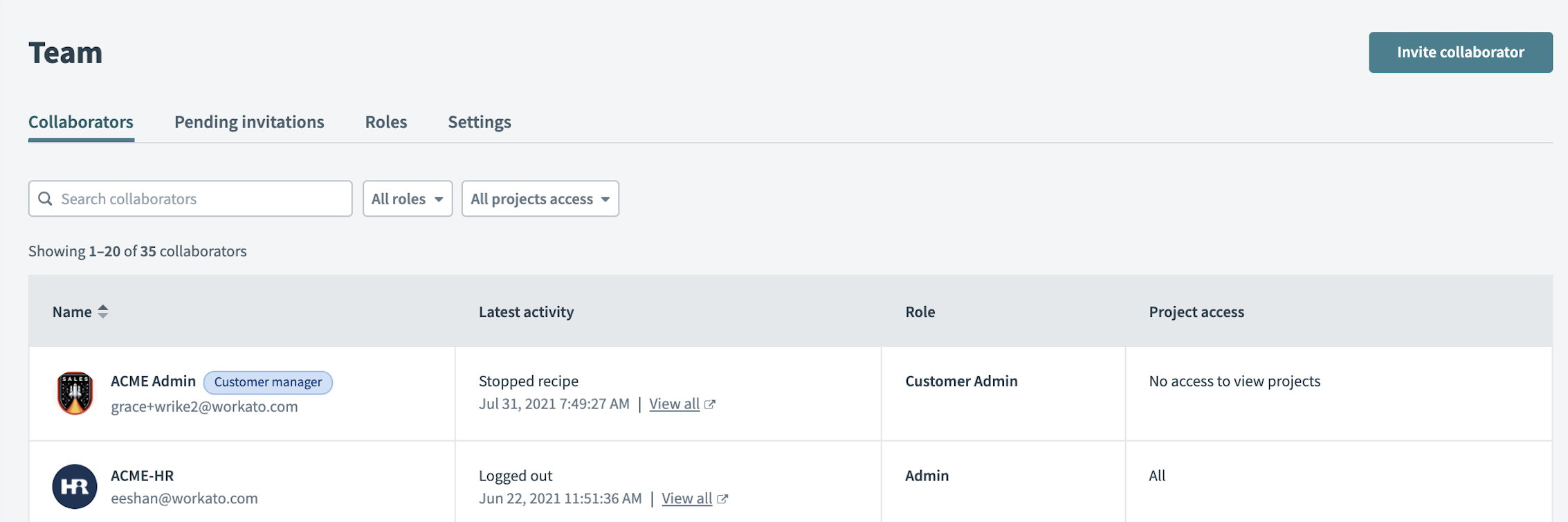Click the Customer Admin role cell

tap(961, 381)
